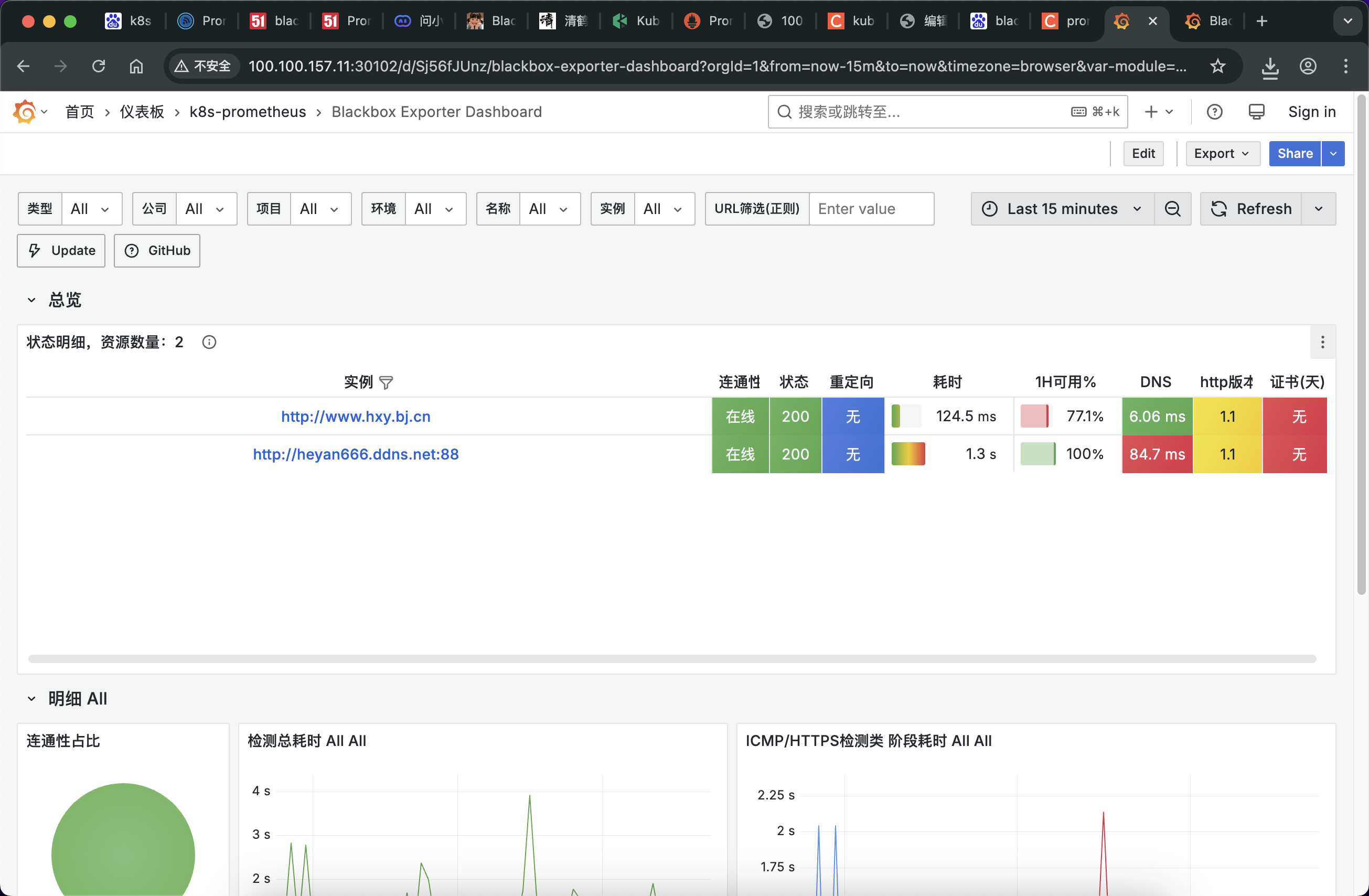
Task: Switch to the Kub browser tab
Action: (x=636, y=22)
